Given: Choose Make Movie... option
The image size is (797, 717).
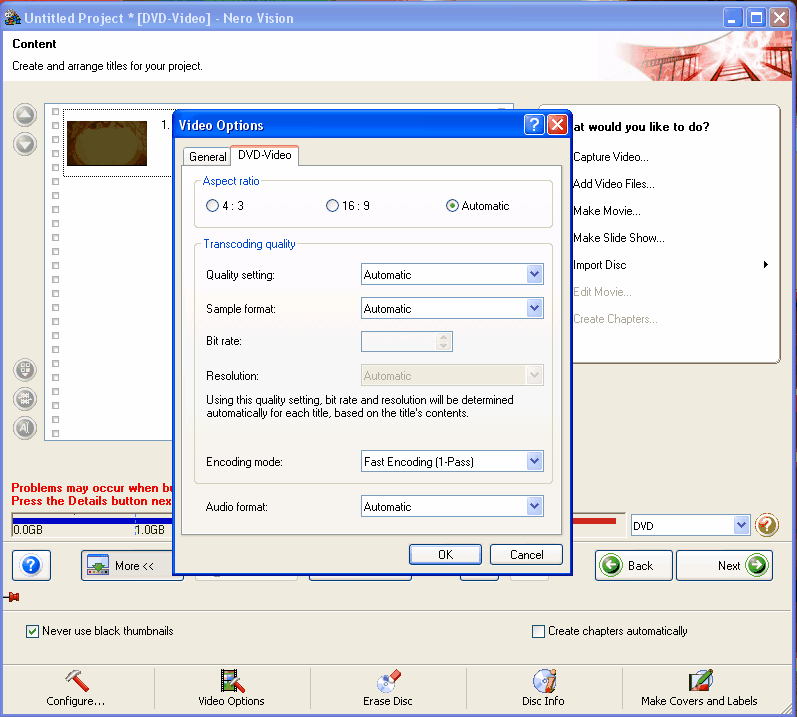Looking at the screenshot, I should click(x=607, y=211).
